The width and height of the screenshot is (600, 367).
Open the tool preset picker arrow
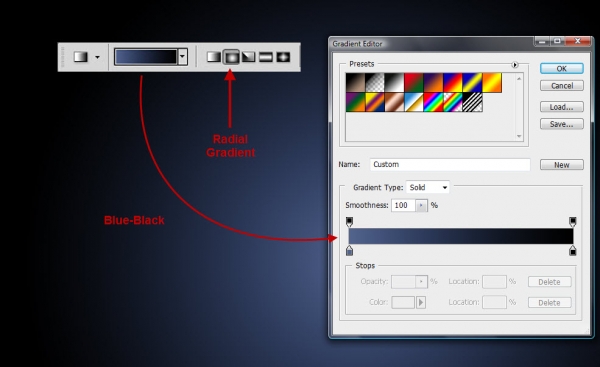[97, 57]
